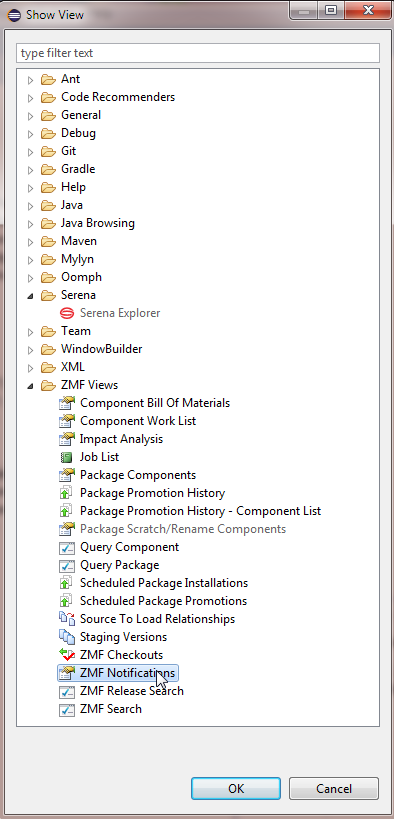Image resolution: width=399 pixels, height=819 pixels.
Task: Click the ZMF Views folder icon
Action: pyautogui.click(x=49, y=385)
